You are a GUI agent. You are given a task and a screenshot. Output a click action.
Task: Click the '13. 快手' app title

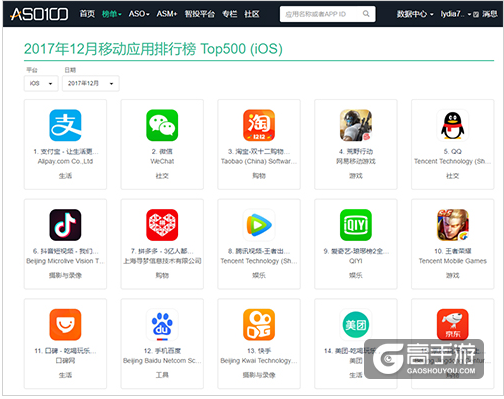259,351
